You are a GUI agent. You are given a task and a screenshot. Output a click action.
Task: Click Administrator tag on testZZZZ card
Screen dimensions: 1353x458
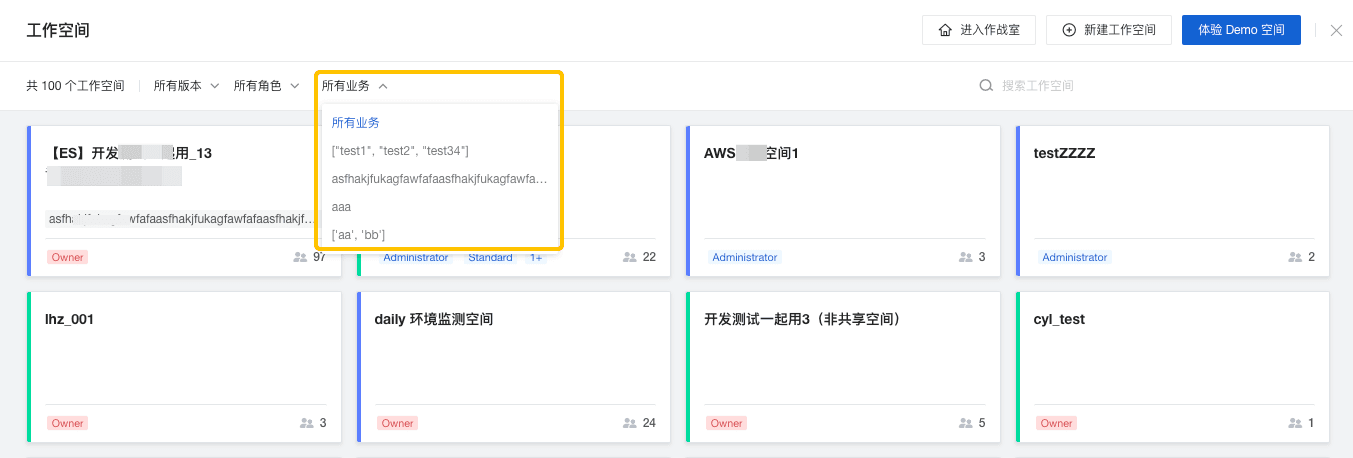pyautogui.click(x=1075, y=257)
